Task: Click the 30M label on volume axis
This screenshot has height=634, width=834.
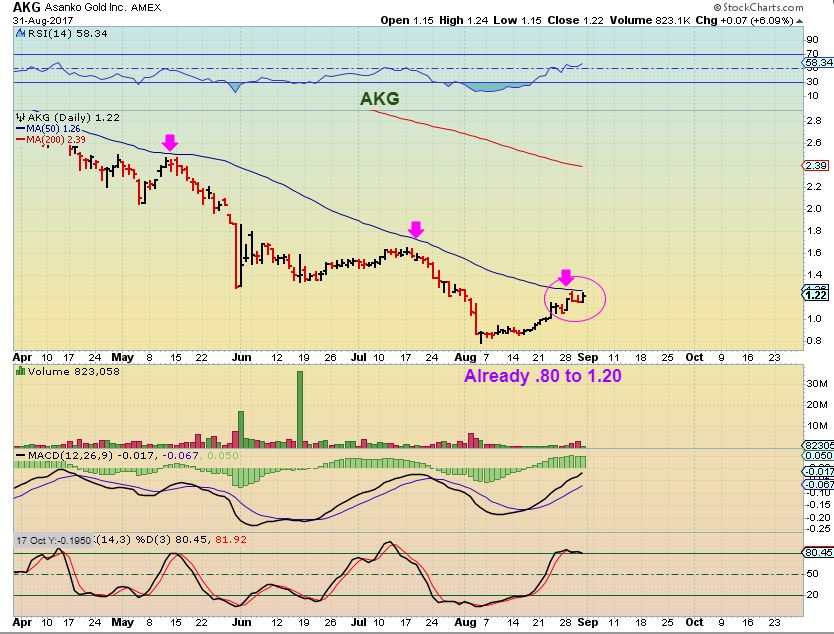Action: click(817, 383)
